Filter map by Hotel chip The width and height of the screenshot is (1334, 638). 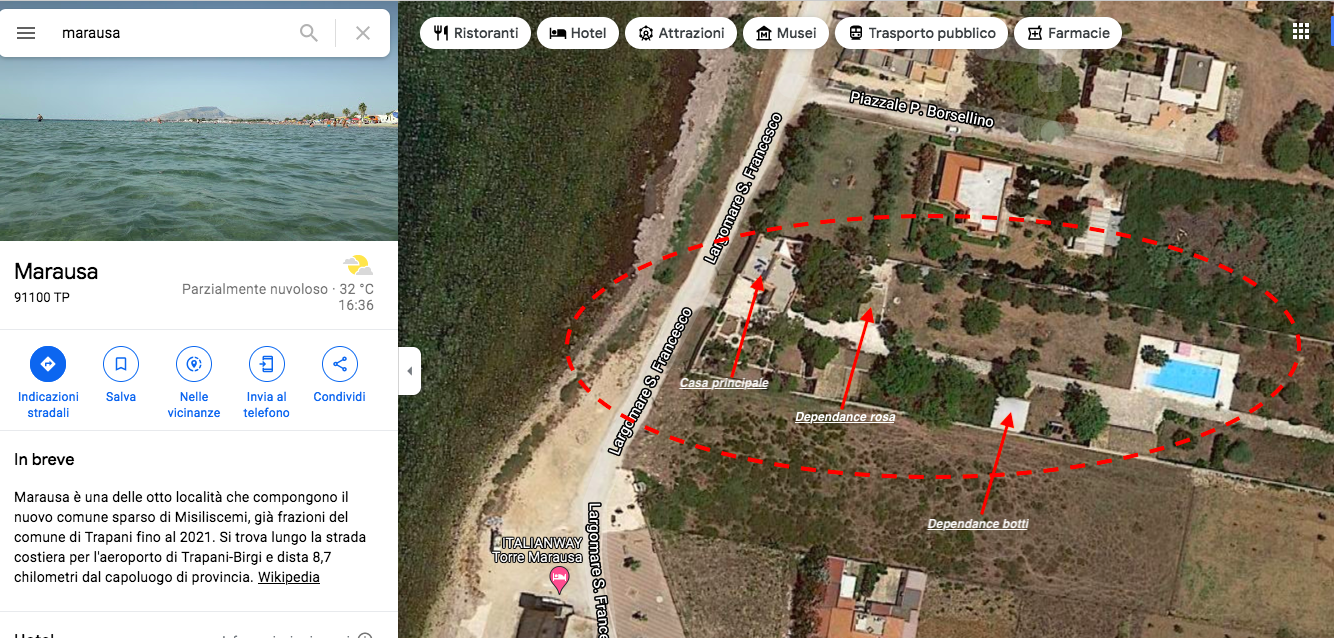[x=578, y=33]
